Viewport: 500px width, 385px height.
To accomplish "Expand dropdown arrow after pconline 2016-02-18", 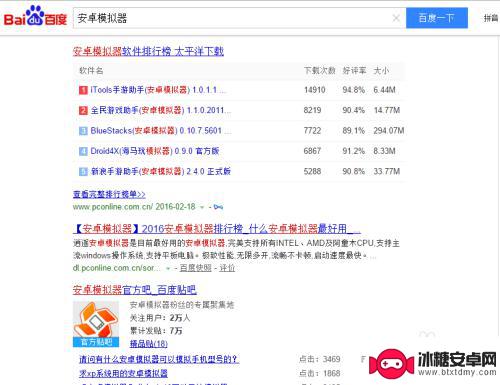I will [x=202, y=207].
